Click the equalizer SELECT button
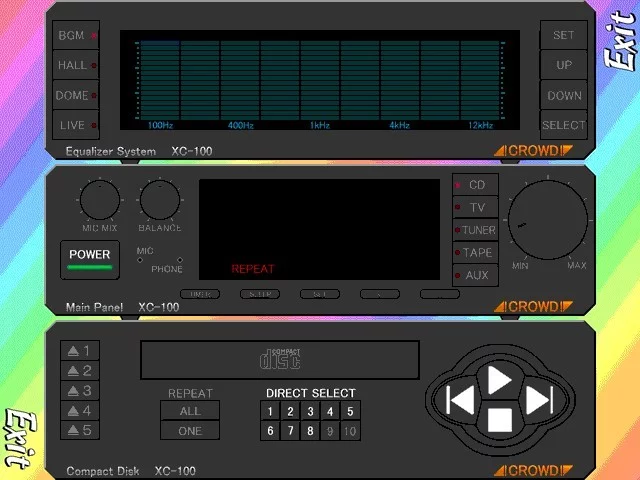The image size is (640, 480). (564, 125)
